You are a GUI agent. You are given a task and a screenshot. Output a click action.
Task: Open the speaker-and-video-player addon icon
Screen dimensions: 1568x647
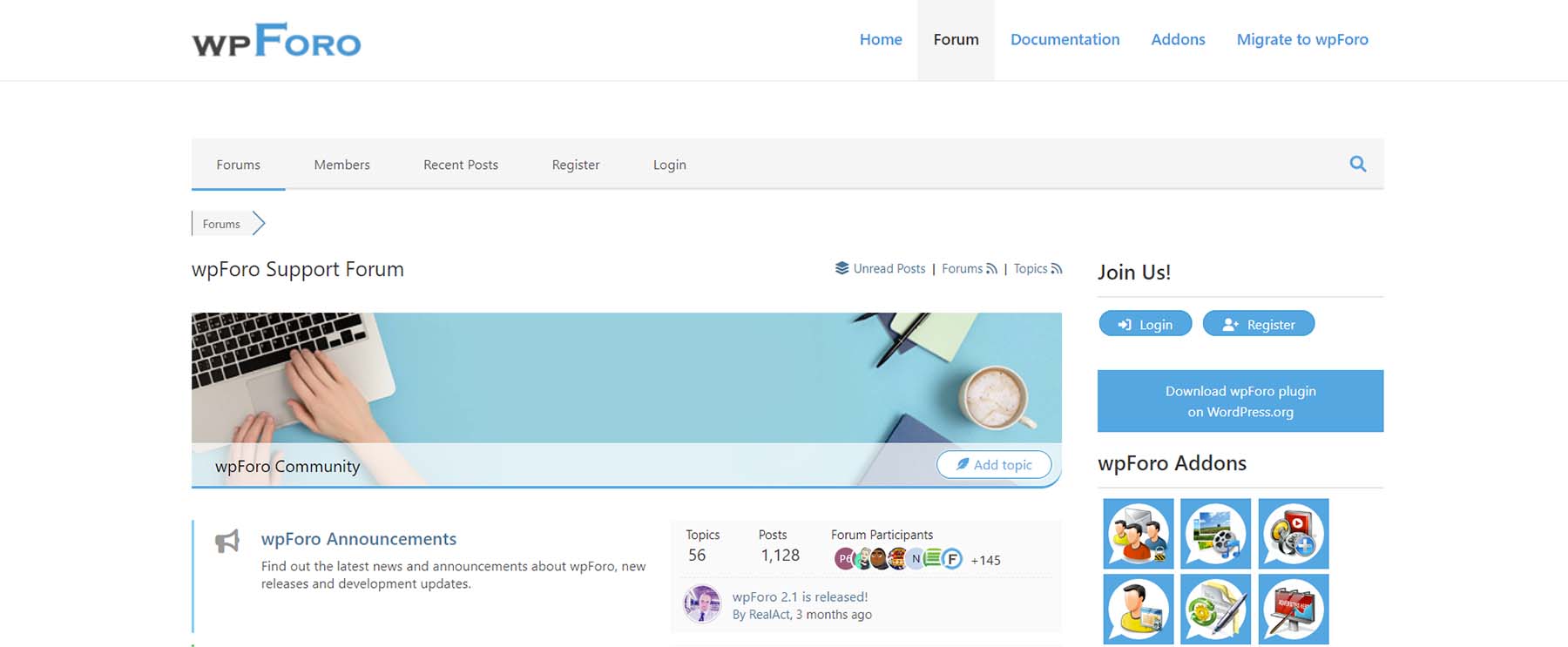point(1294,534)
